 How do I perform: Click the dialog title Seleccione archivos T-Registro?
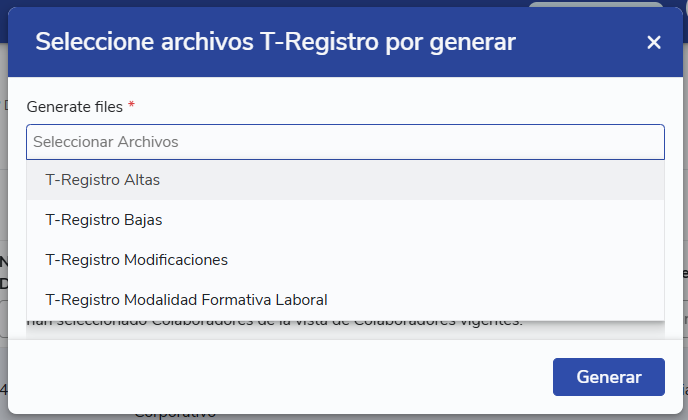275,42
